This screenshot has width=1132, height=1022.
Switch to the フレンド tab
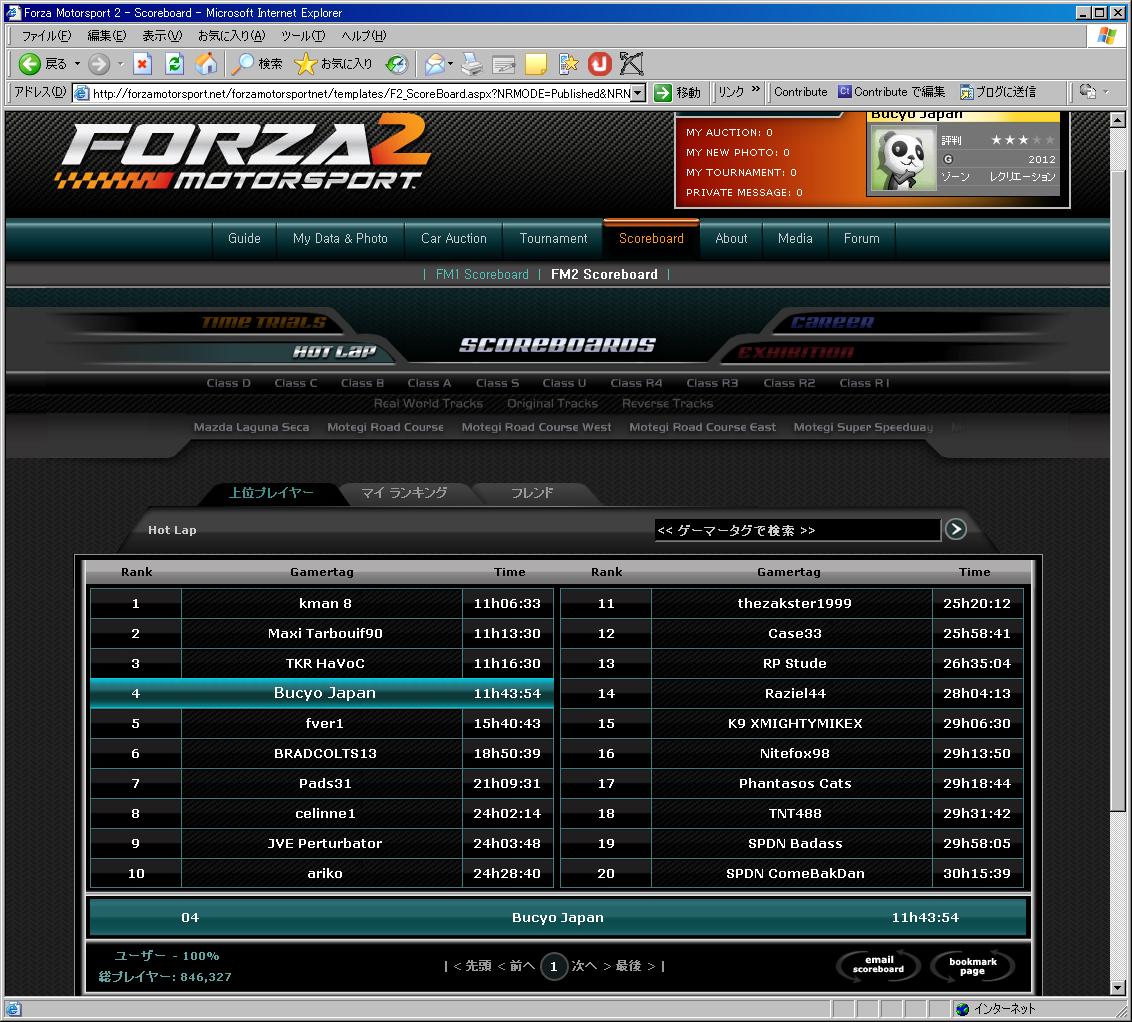click(x=532, y=493)
